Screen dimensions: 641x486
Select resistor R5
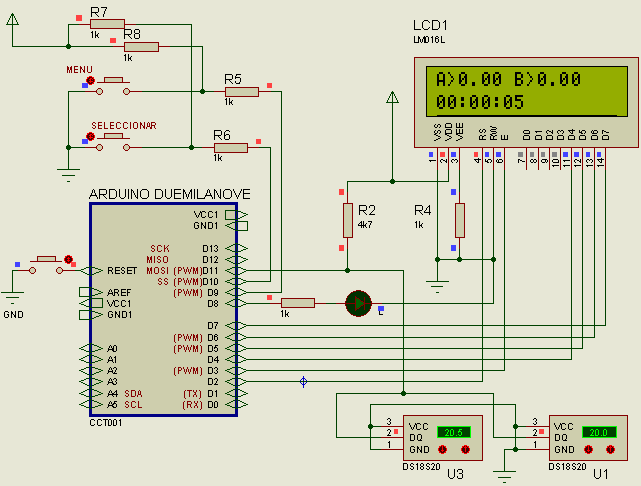242,92
